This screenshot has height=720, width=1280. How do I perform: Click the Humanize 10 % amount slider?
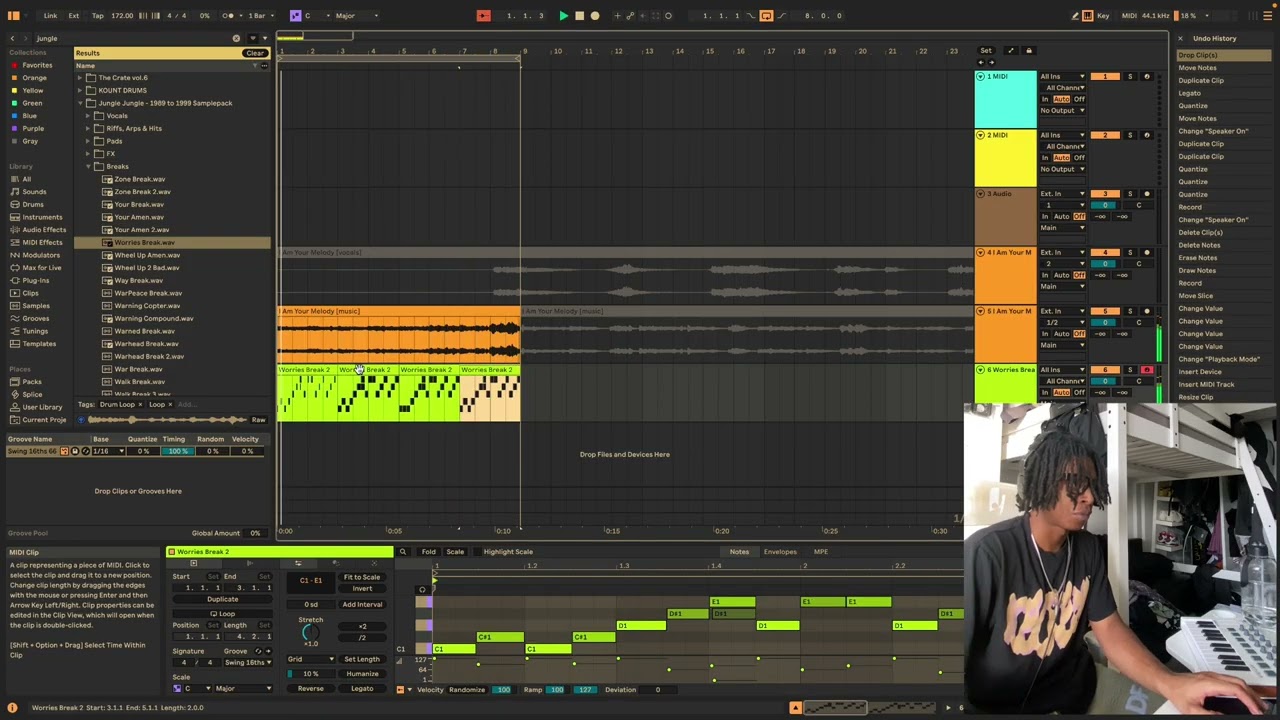[x=311, y=674]
